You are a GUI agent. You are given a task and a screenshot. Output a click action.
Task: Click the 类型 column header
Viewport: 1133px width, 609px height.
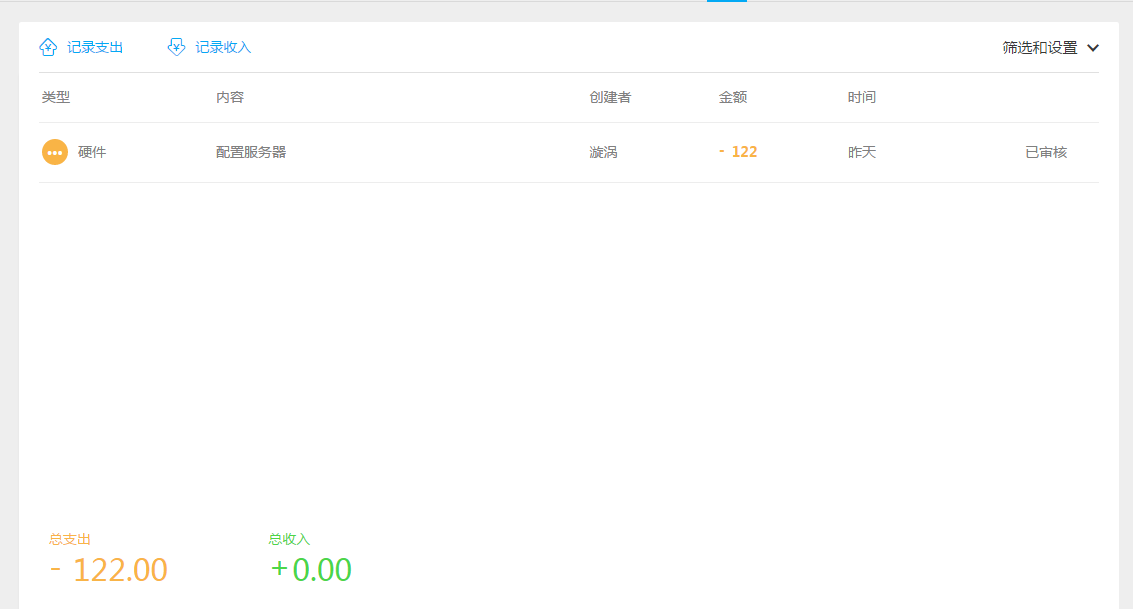[x=55, y=97]
